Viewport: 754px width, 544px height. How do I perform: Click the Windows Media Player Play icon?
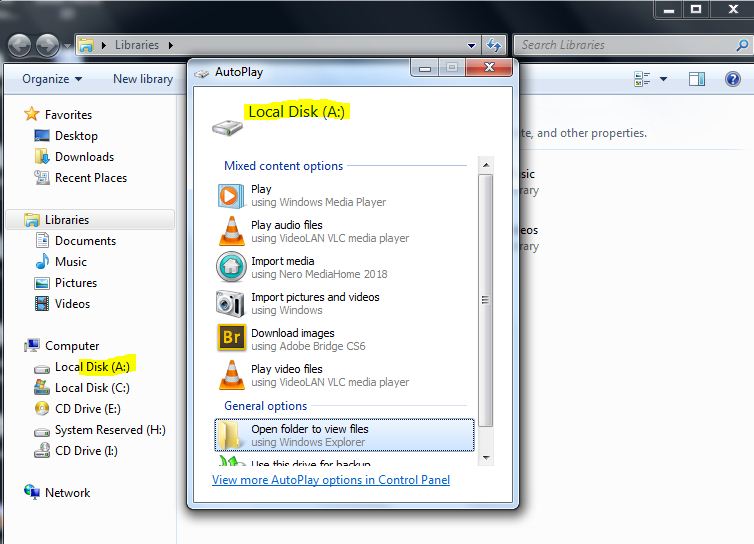pos(230,196)
